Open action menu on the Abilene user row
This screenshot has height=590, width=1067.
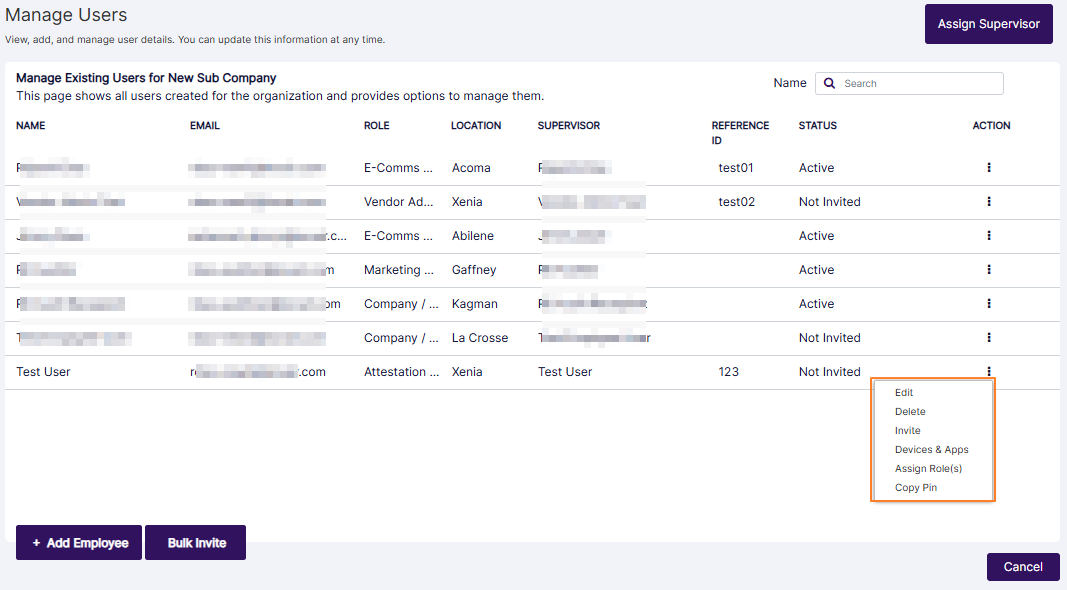[x=988, y=235]
